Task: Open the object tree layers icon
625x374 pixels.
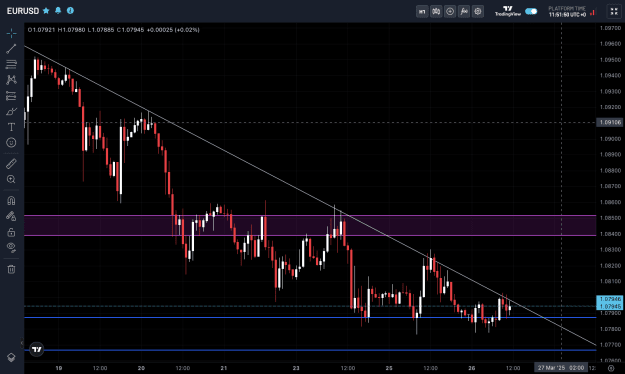Action: point(11,358)
